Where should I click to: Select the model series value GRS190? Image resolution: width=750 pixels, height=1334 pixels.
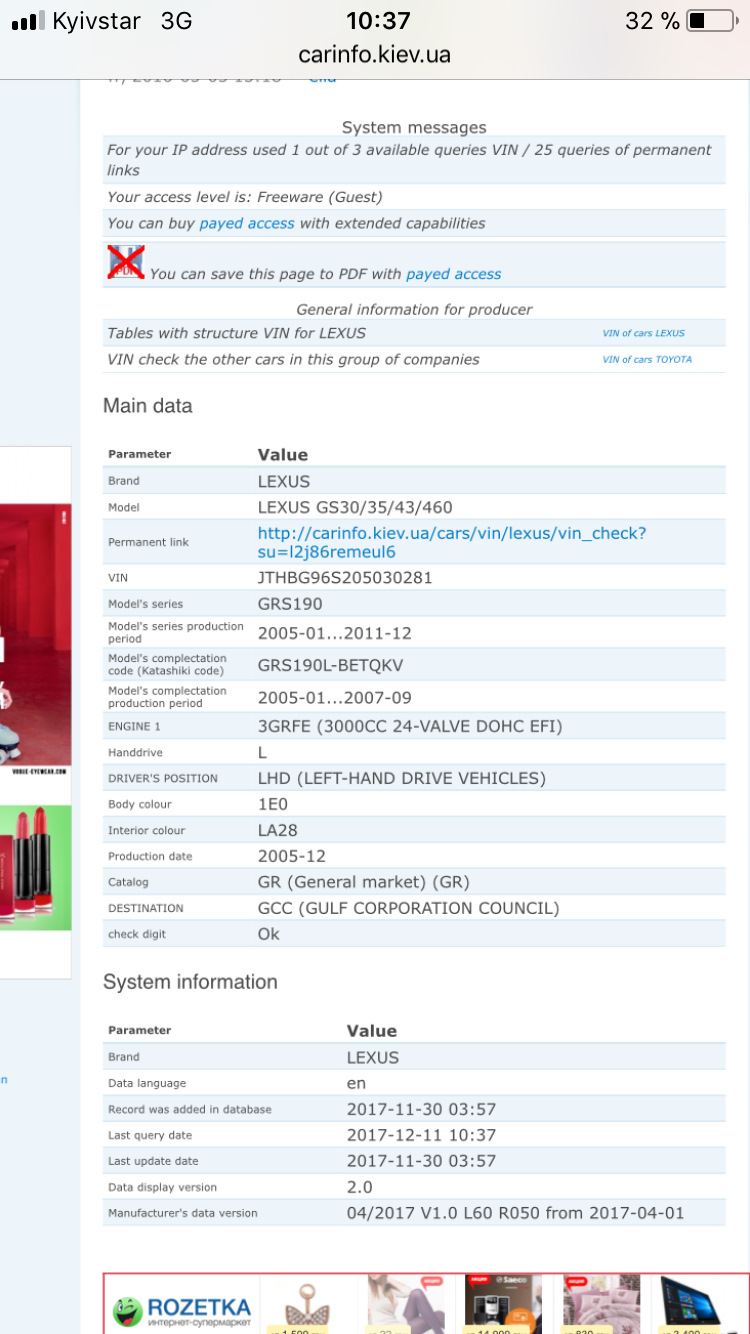pos(290,603)
